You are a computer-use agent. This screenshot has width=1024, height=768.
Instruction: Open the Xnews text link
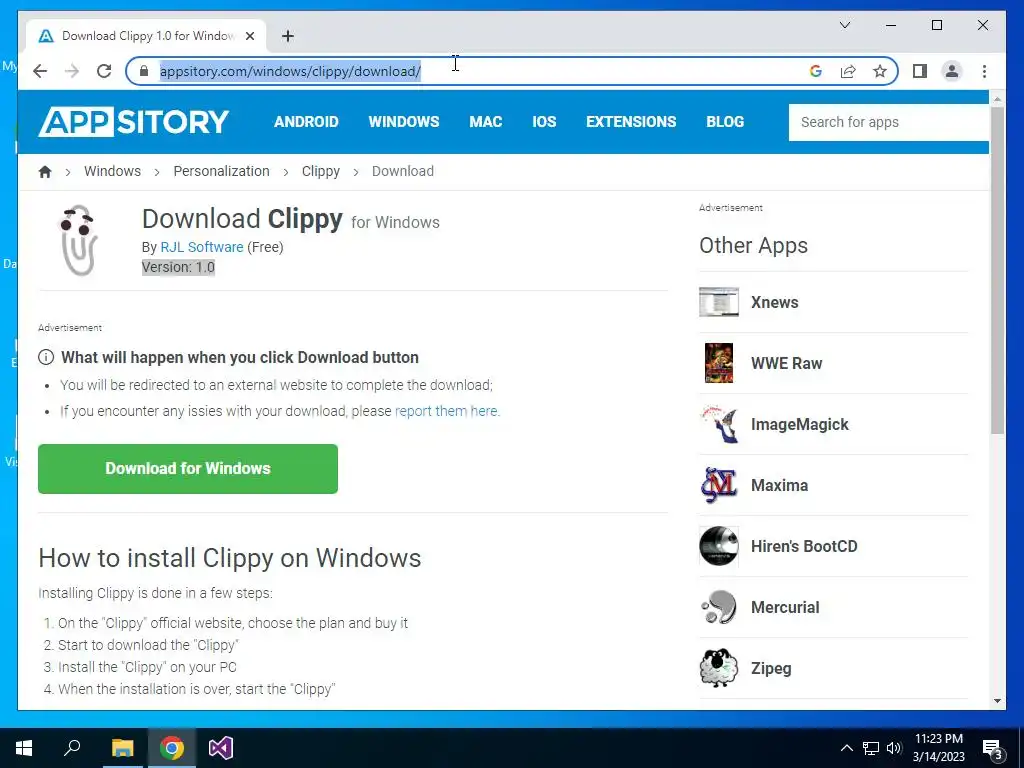(775, 302)
